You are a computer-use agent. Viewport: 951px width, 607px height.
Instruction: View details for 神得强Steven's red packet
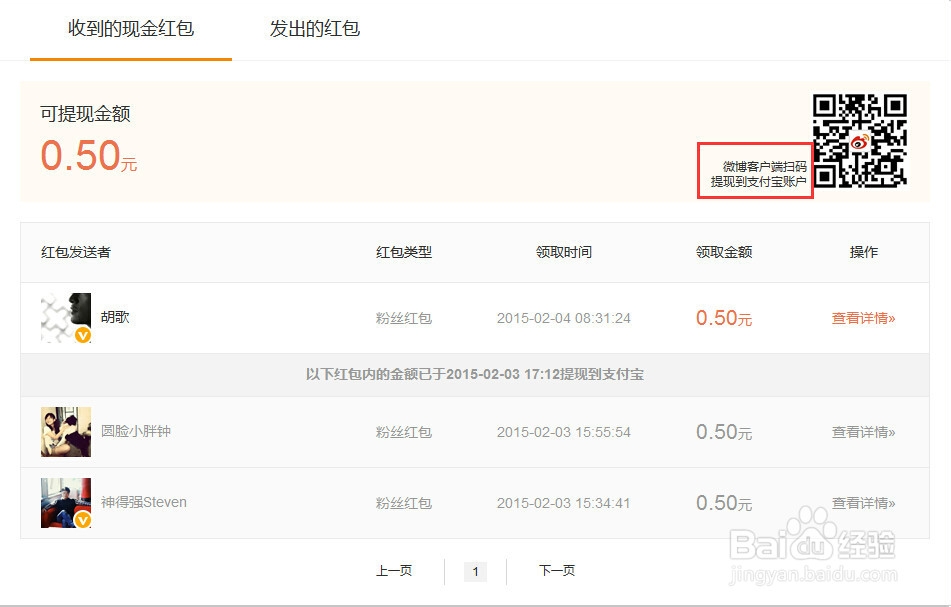click(863, 503)
